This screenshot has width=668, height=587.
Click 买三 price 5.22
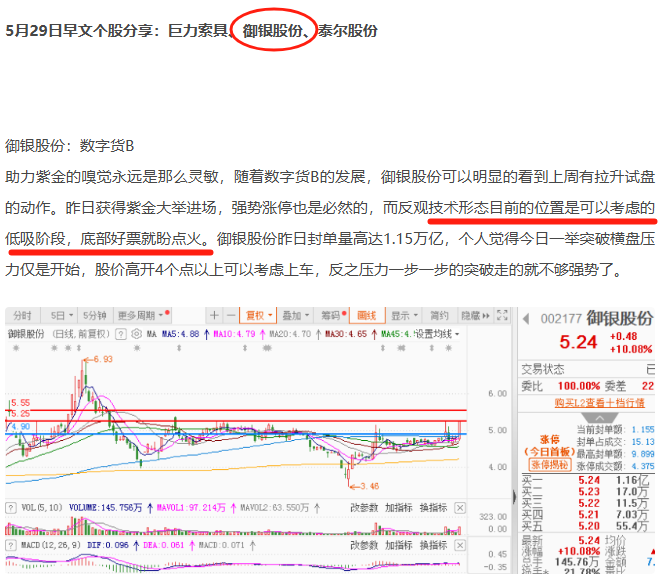pos(589,503)
